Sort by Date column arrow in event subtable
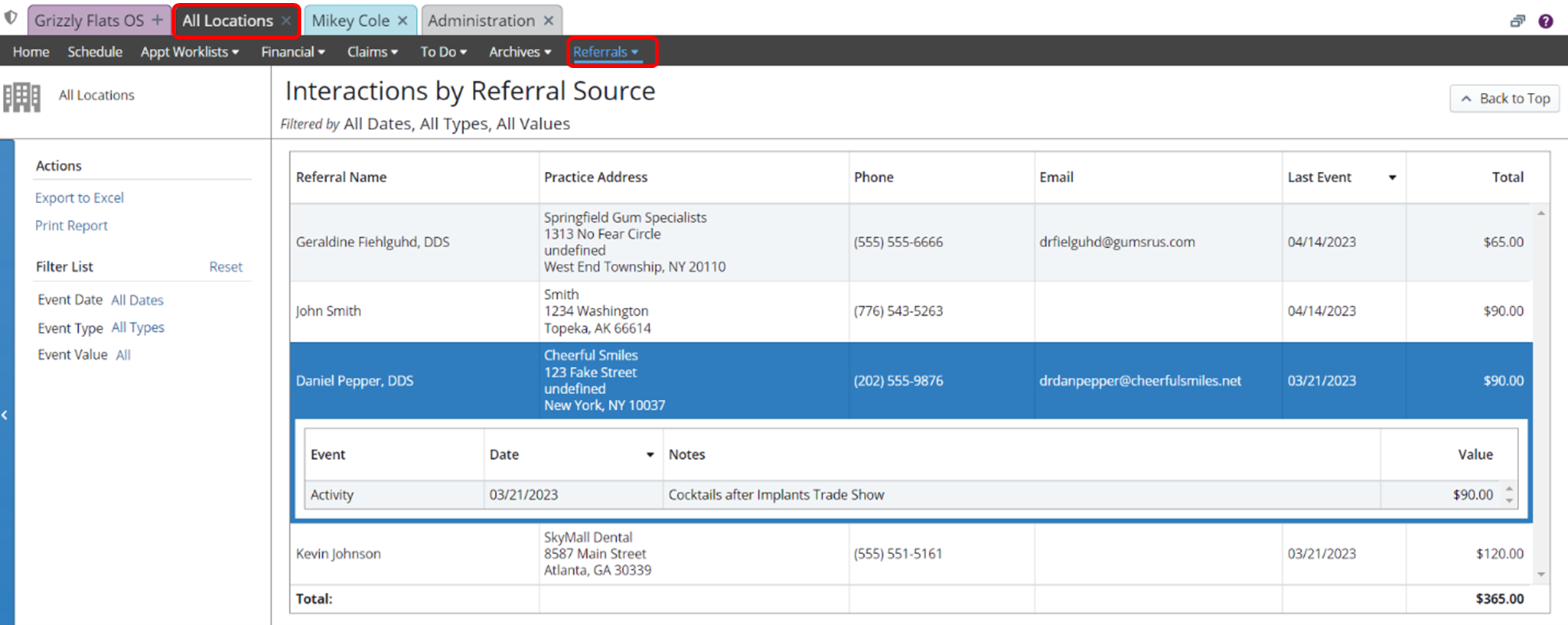Viewport: 1568px width, 625px height. point(650,455)
